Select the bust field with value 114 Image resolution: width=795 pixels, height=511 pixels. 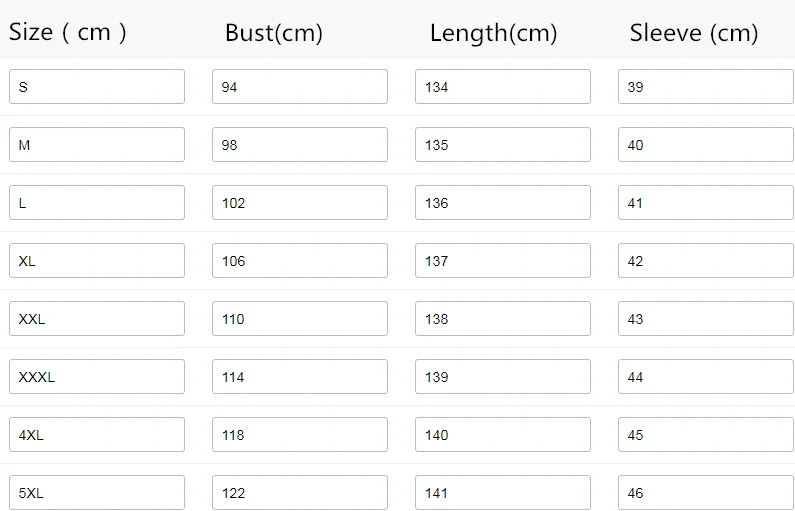point(300,377)
